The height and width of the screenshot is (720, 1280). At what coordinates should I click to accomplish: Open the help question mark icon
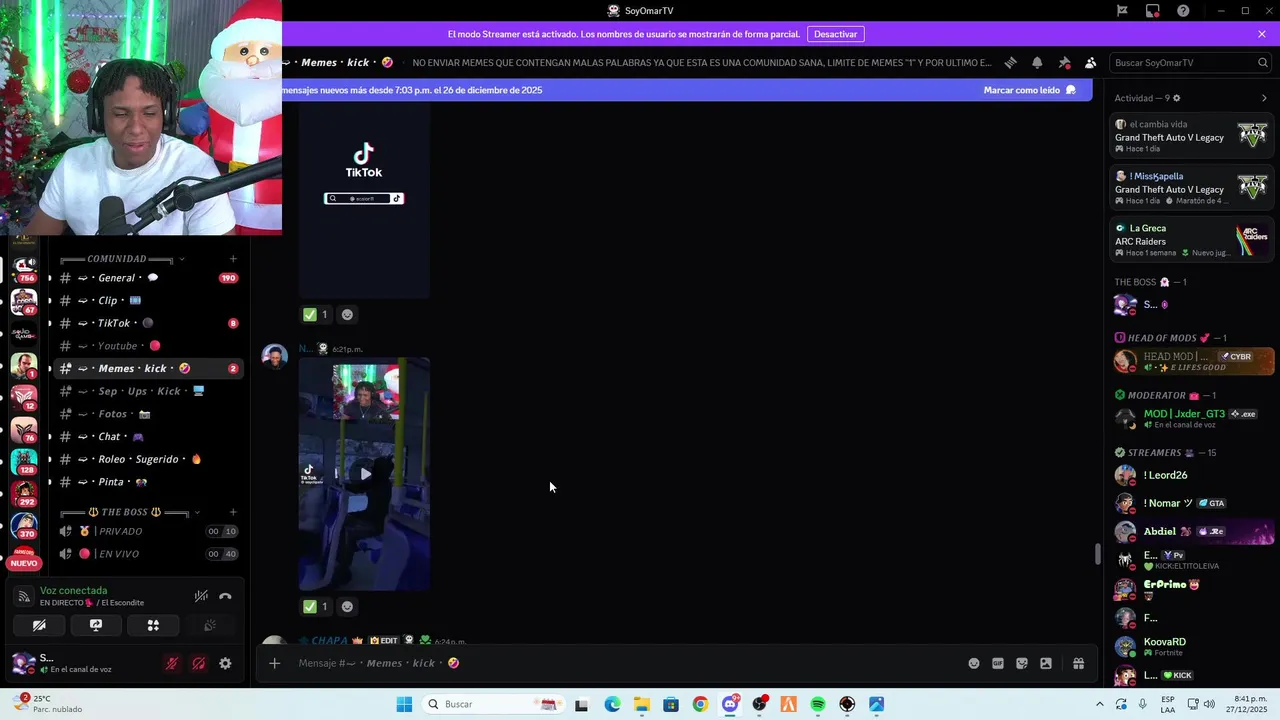[1183, 11]
